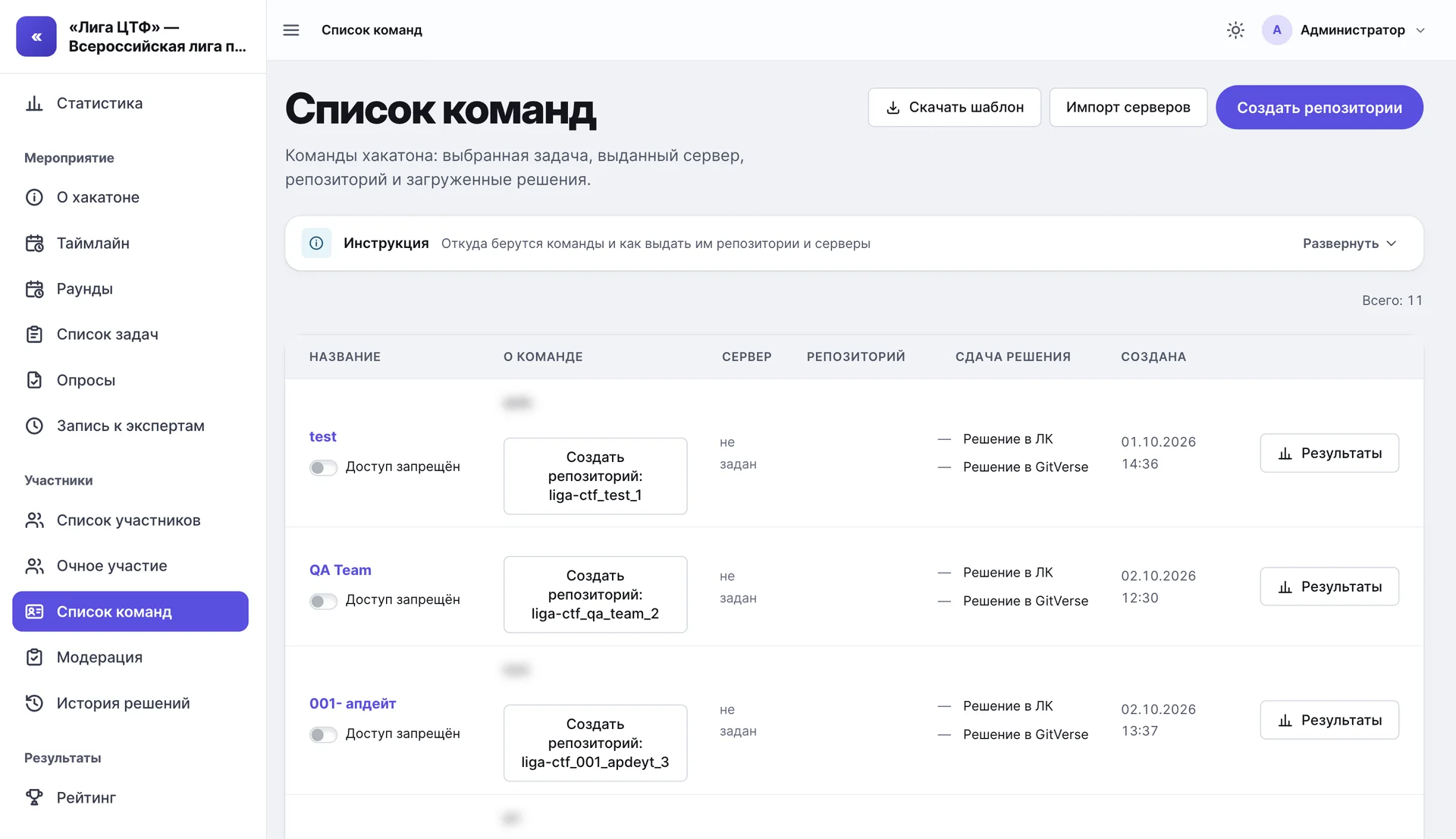Click the Всего: 11 counter text
Viewport: 1456px width, 839px height.
coord(1392,300)
